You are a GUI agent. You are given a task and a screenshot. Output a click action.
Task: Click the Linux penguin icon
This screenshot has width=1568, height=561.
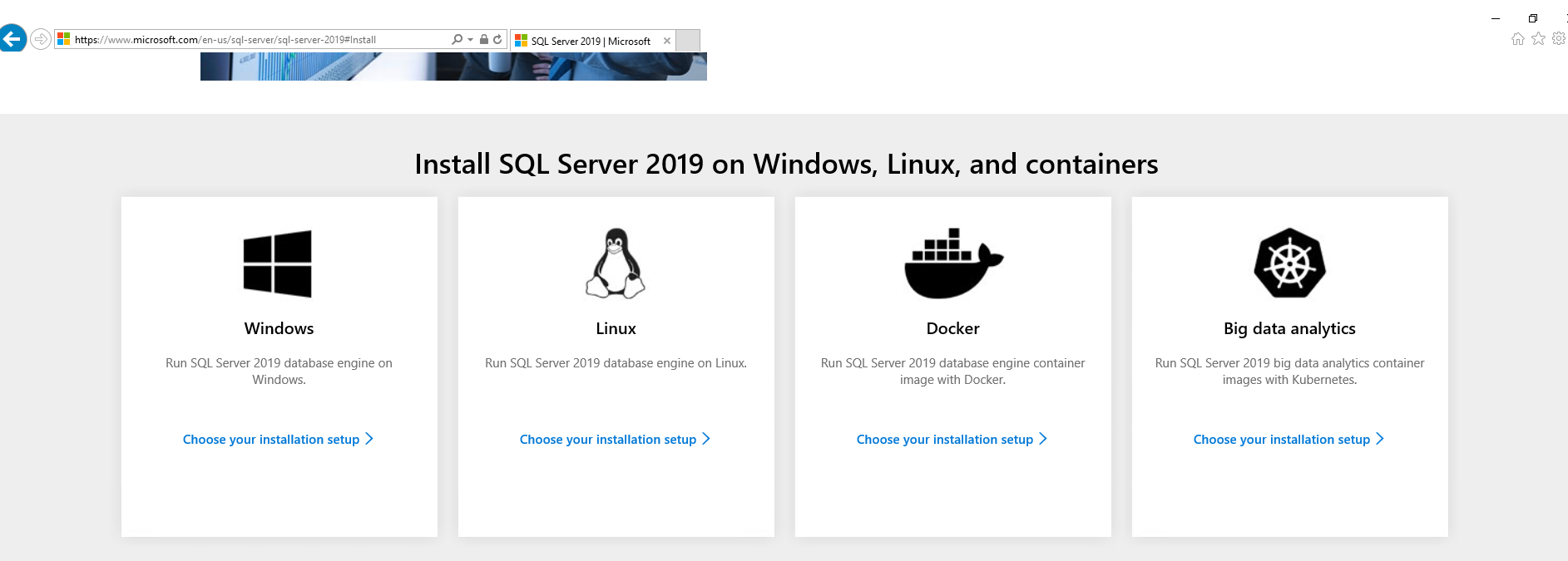coord(616,263)
